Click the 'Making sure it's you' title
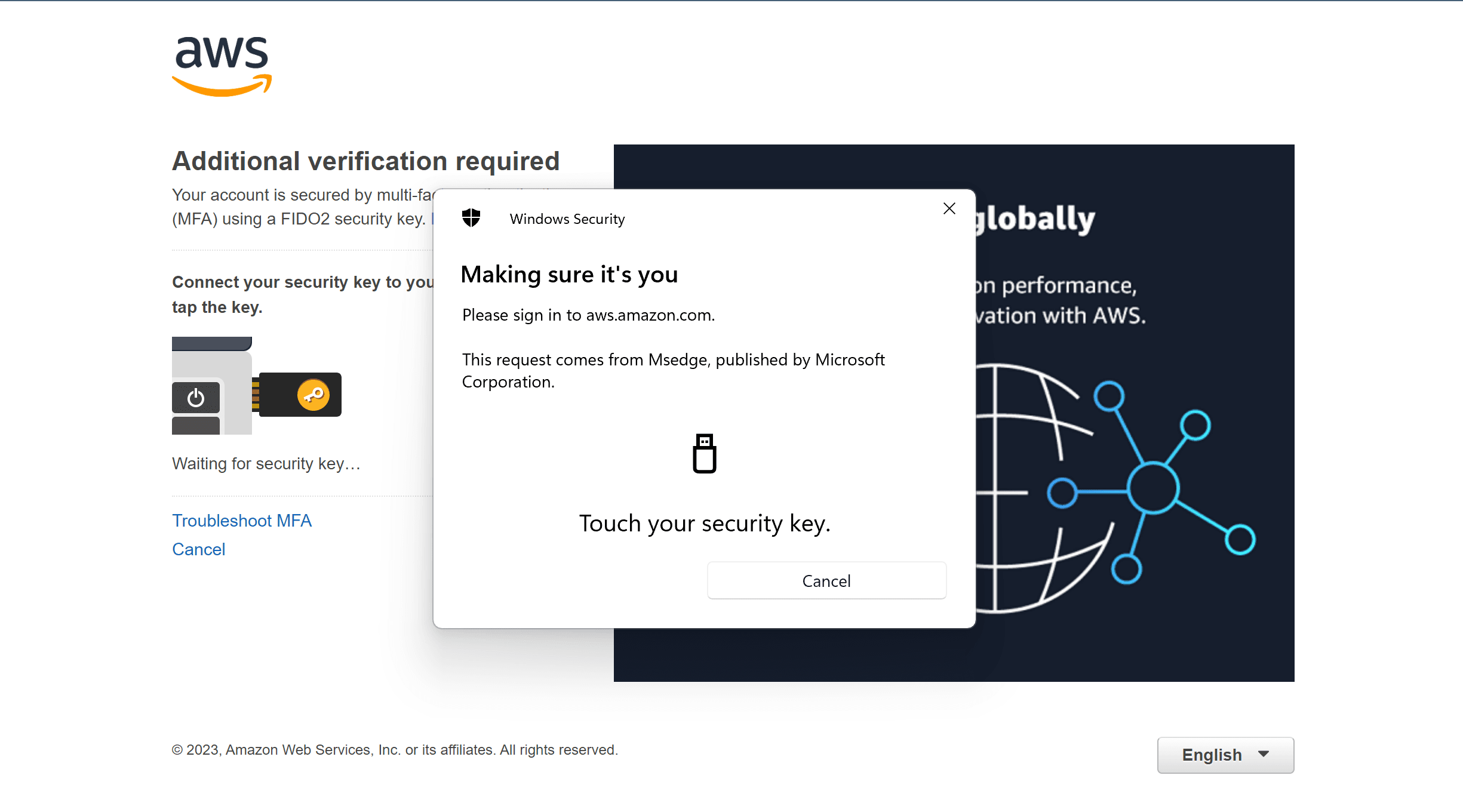 tap(570, 275)
